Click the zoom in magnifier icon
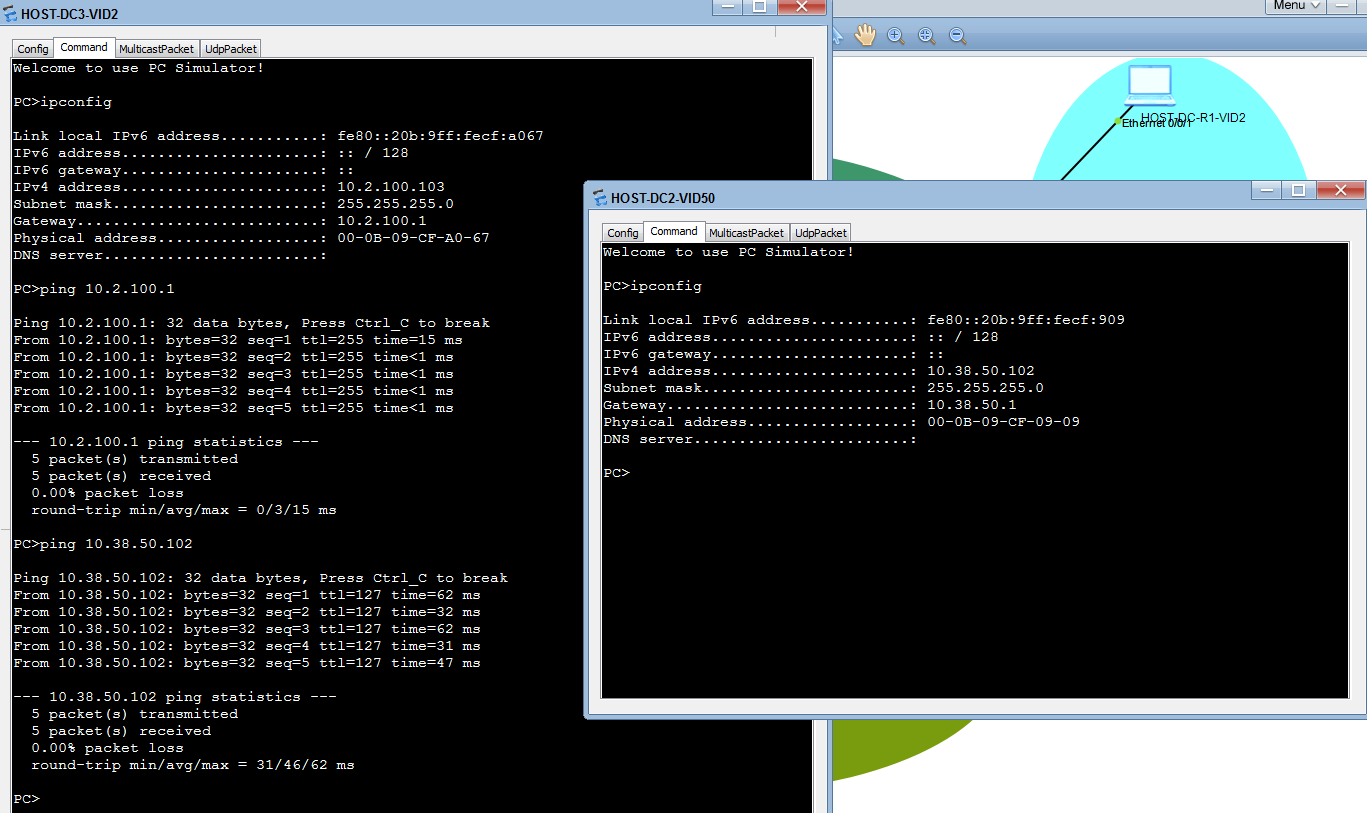 pos(896,36)
